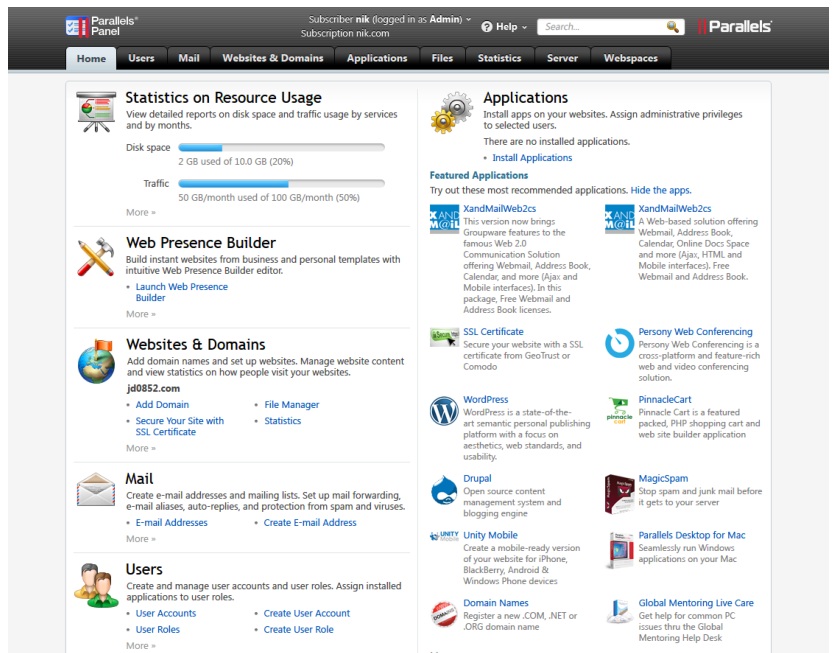Viewport: 836px width, 653px height.
Task: Click the Create User Account link
Action: [x=307, y=613]
